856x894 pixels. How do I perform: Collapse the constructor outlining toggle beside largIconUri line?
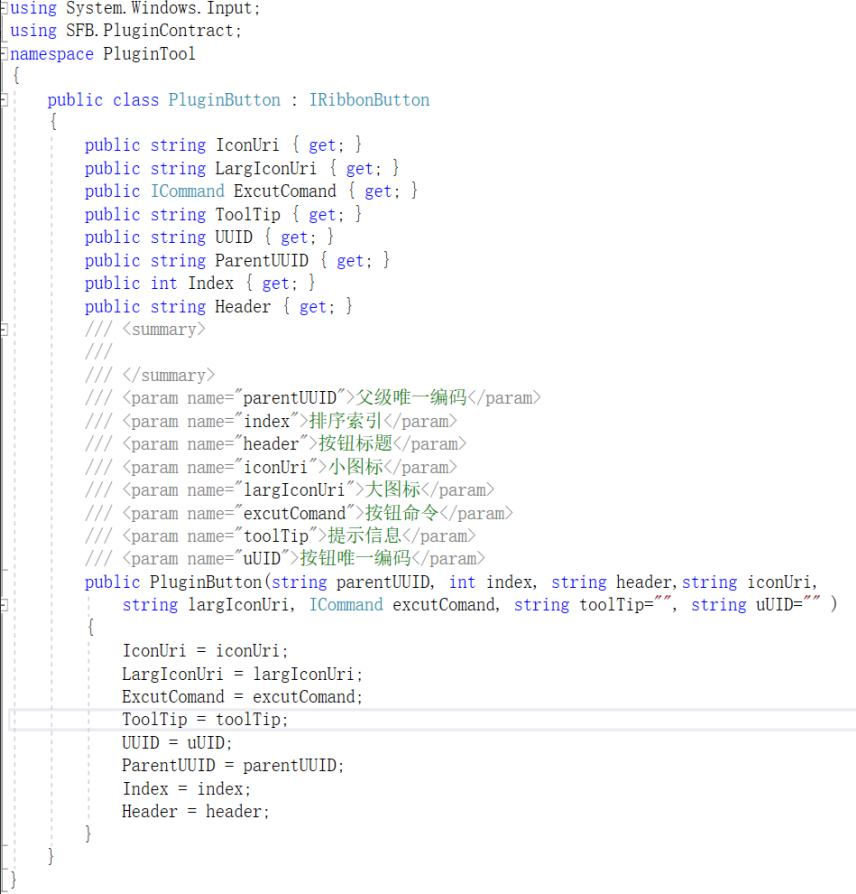[x=3, y=605]
